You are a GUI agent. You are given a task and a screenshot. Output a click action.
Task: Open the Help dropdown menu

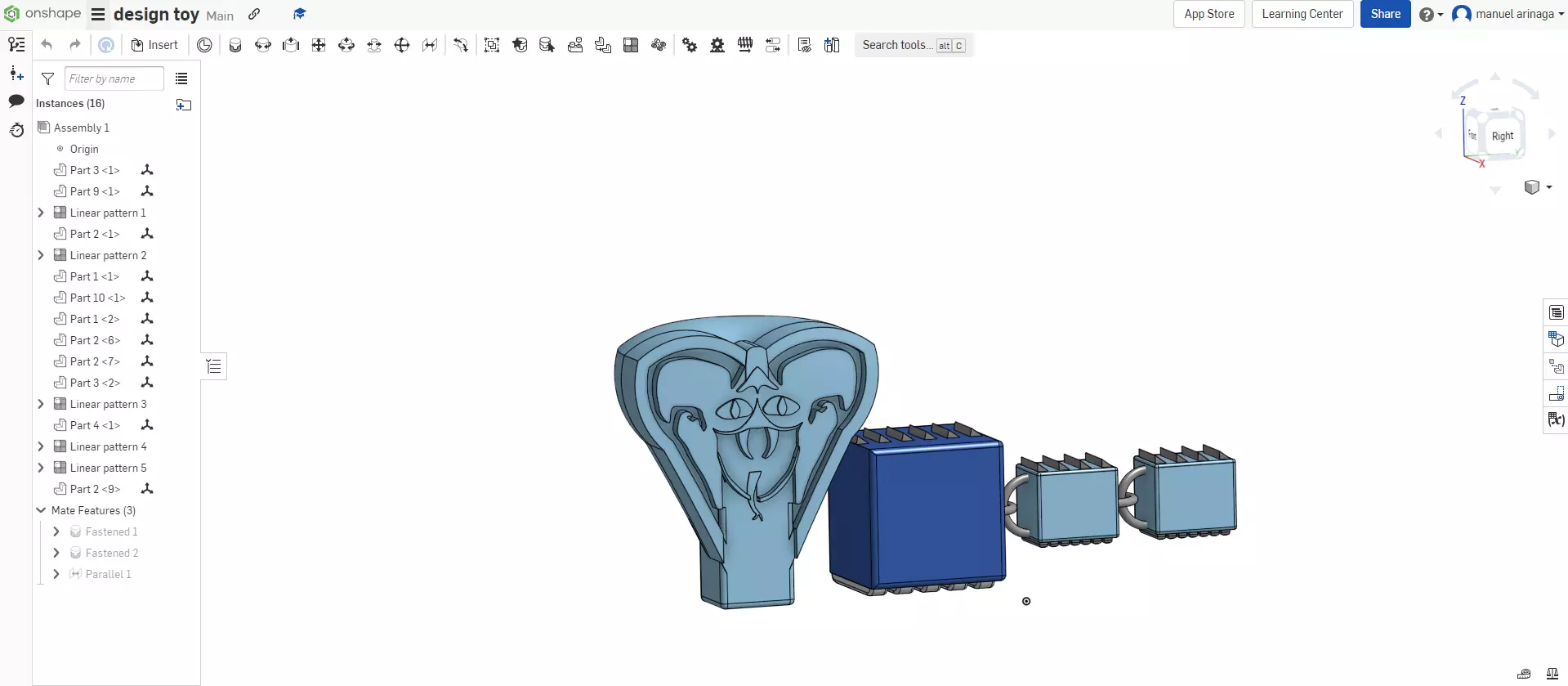pos(1431,14)
